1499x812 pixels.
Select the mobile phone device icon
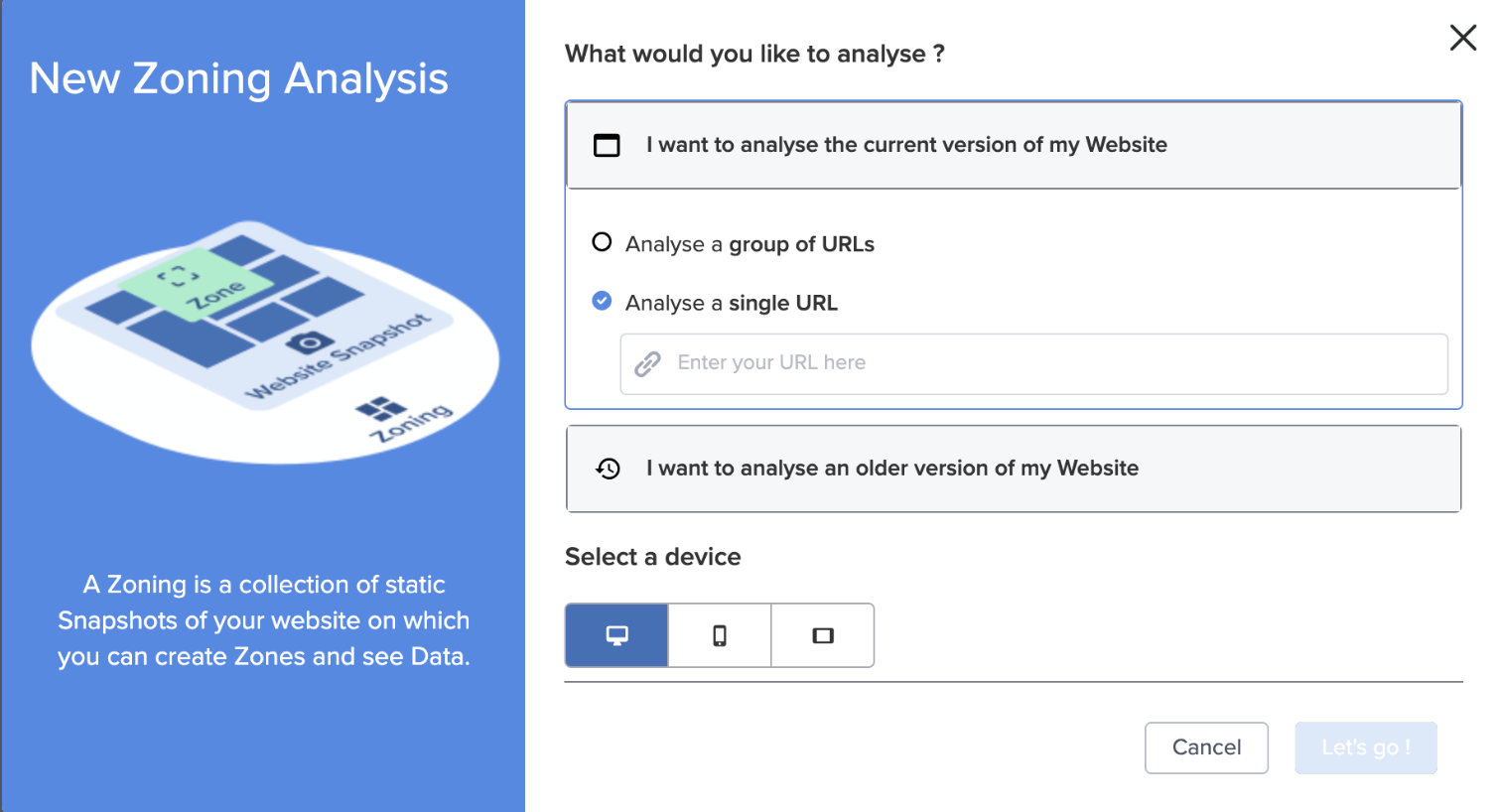[x=720, y=635]
